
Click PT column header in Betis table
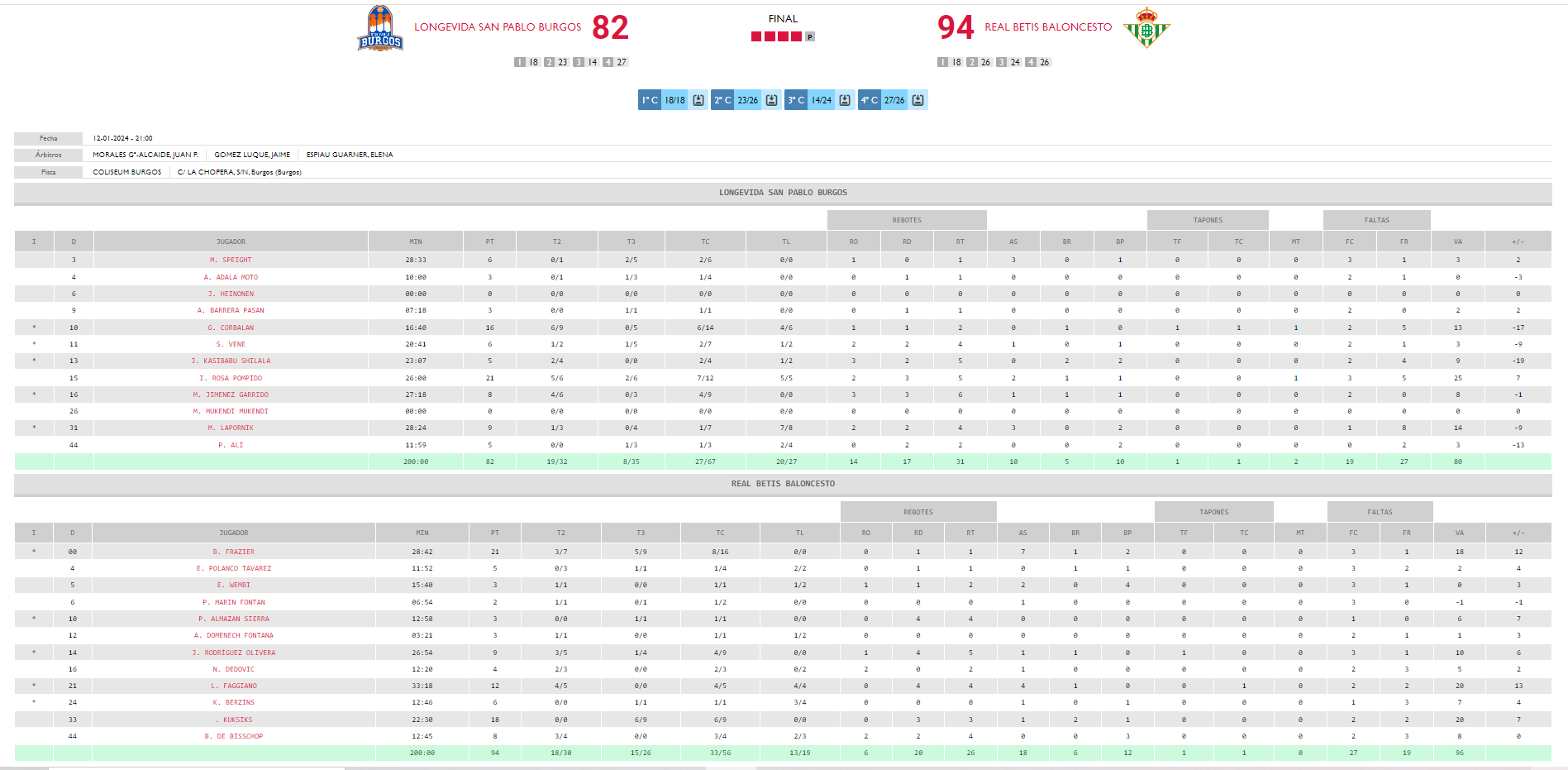click(x=495, y=533)
